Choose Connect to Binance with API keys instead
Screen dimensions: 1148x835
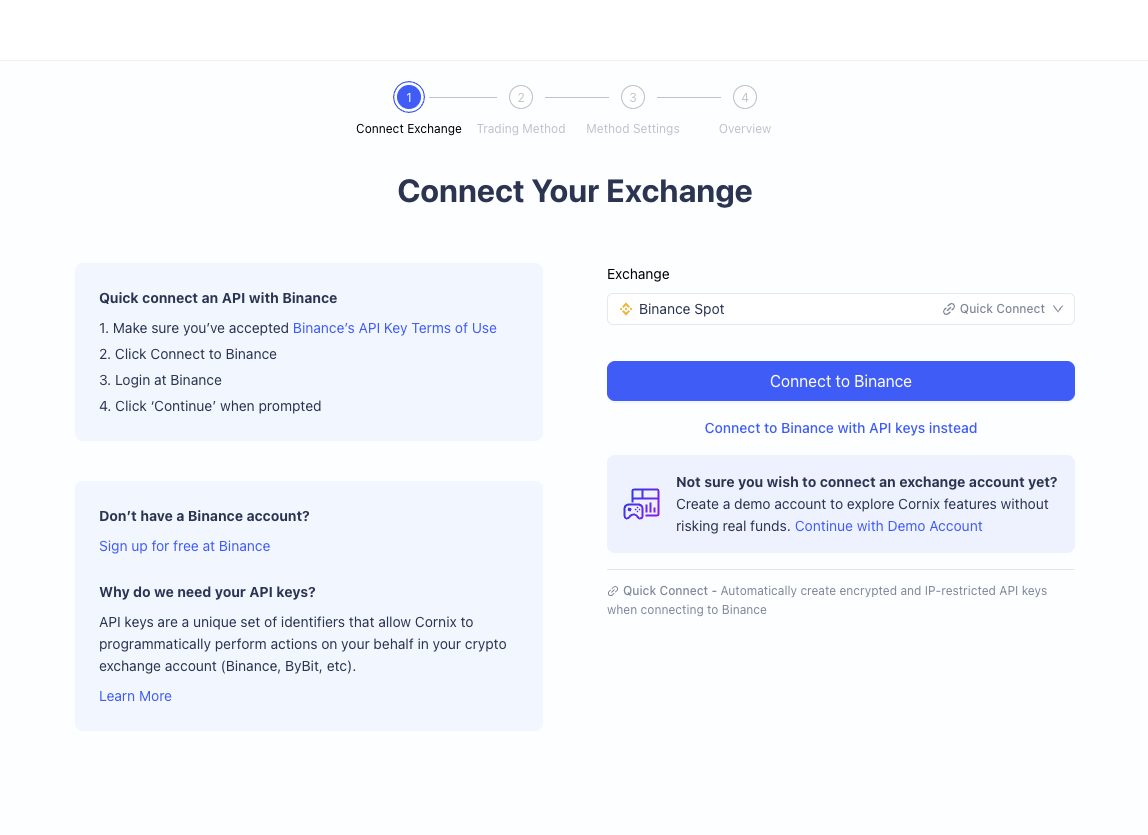840,428
